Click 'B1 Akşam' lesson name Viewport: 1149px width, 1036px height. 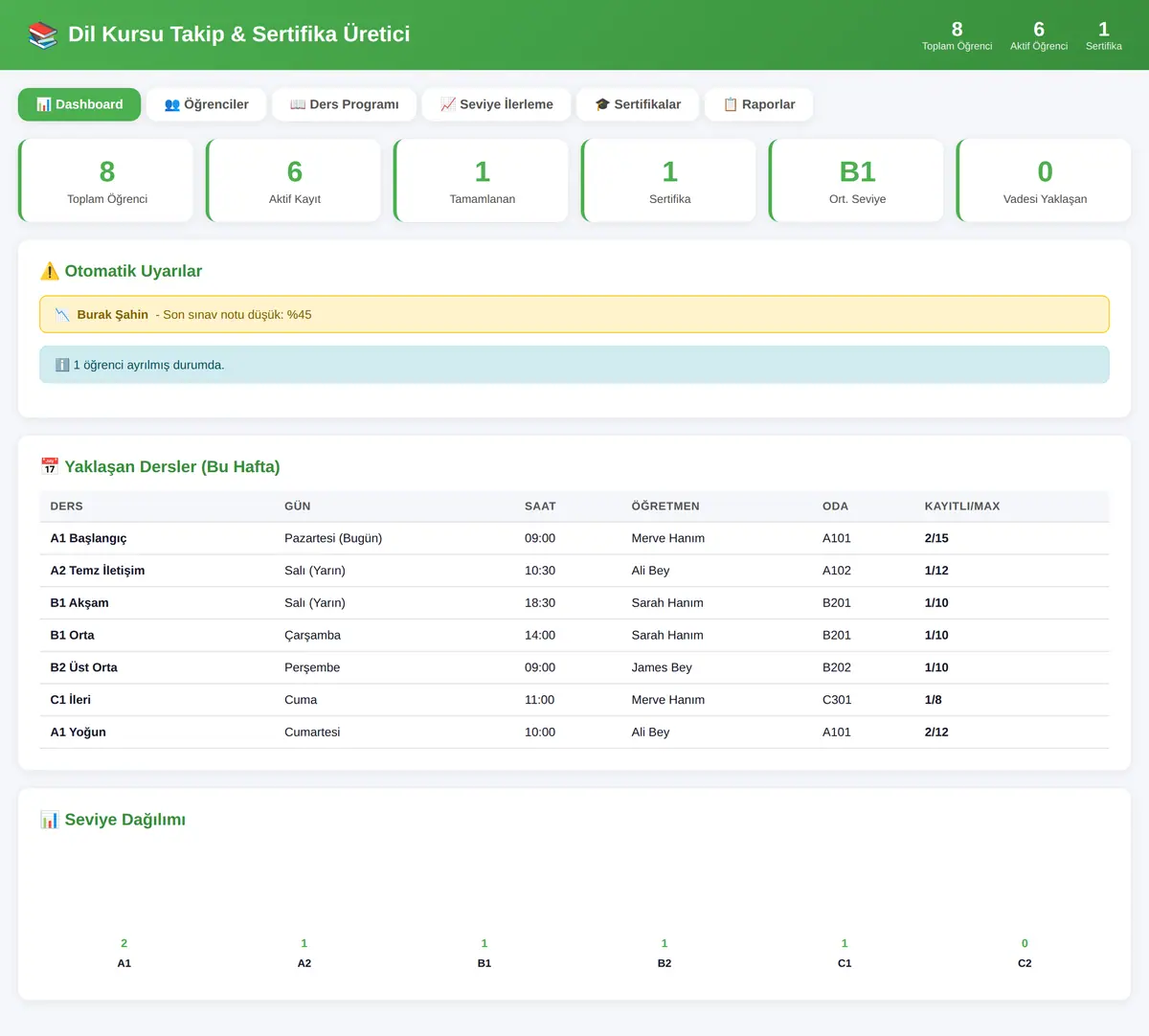coord(79,603)
